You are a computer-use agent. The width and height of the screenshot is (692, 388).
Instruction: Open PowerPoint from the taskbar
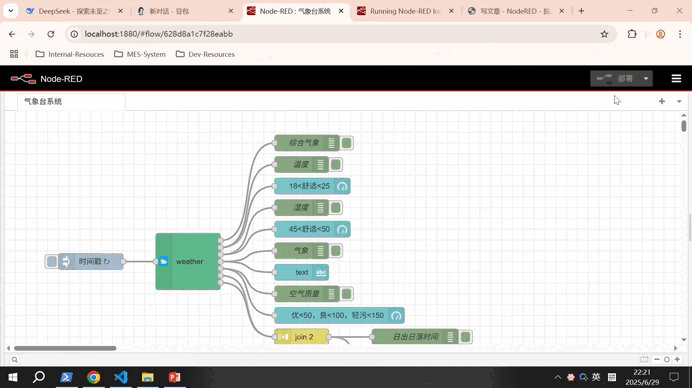pos(175,377)
